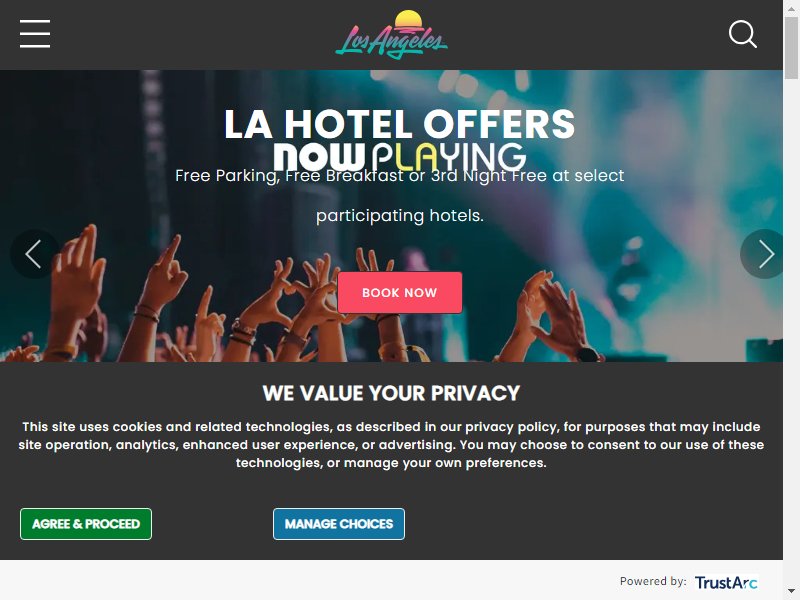This screenshot has height=600, width=800.
Task: Click the Free Parking offer description text
Action: tap(399, 195)
